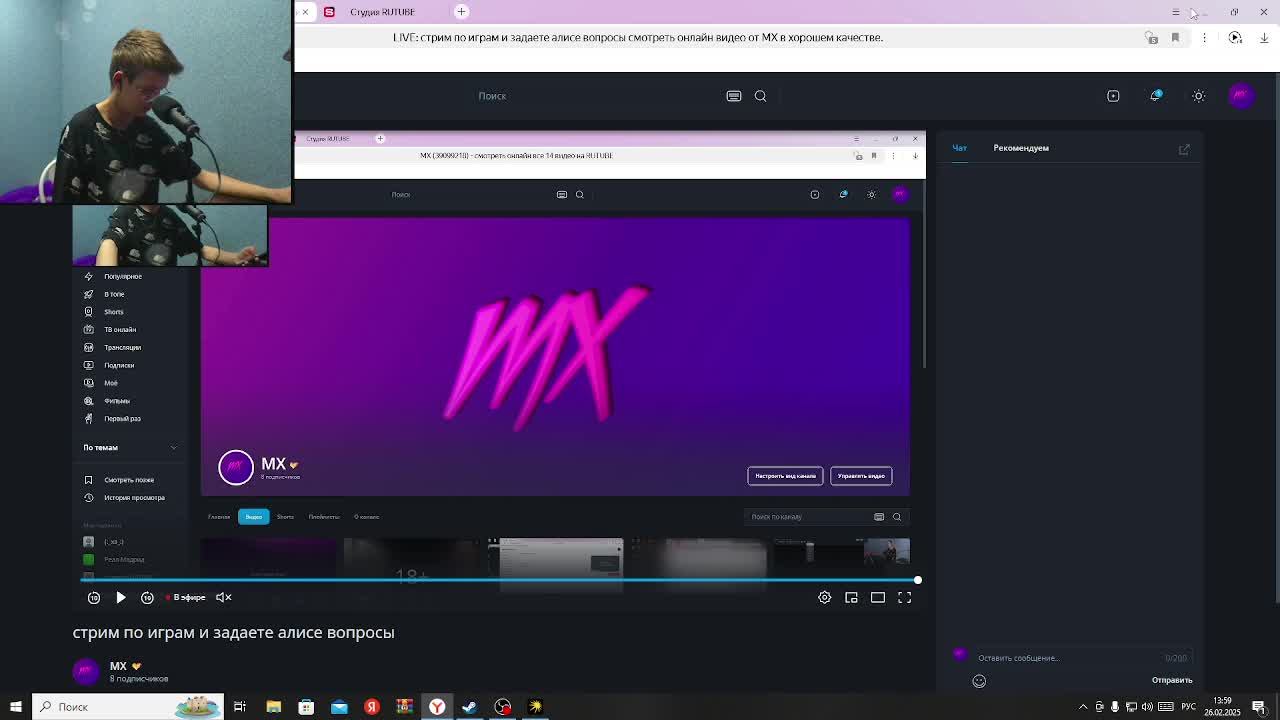Click the progress bar handle at the end

click(917, 580)
